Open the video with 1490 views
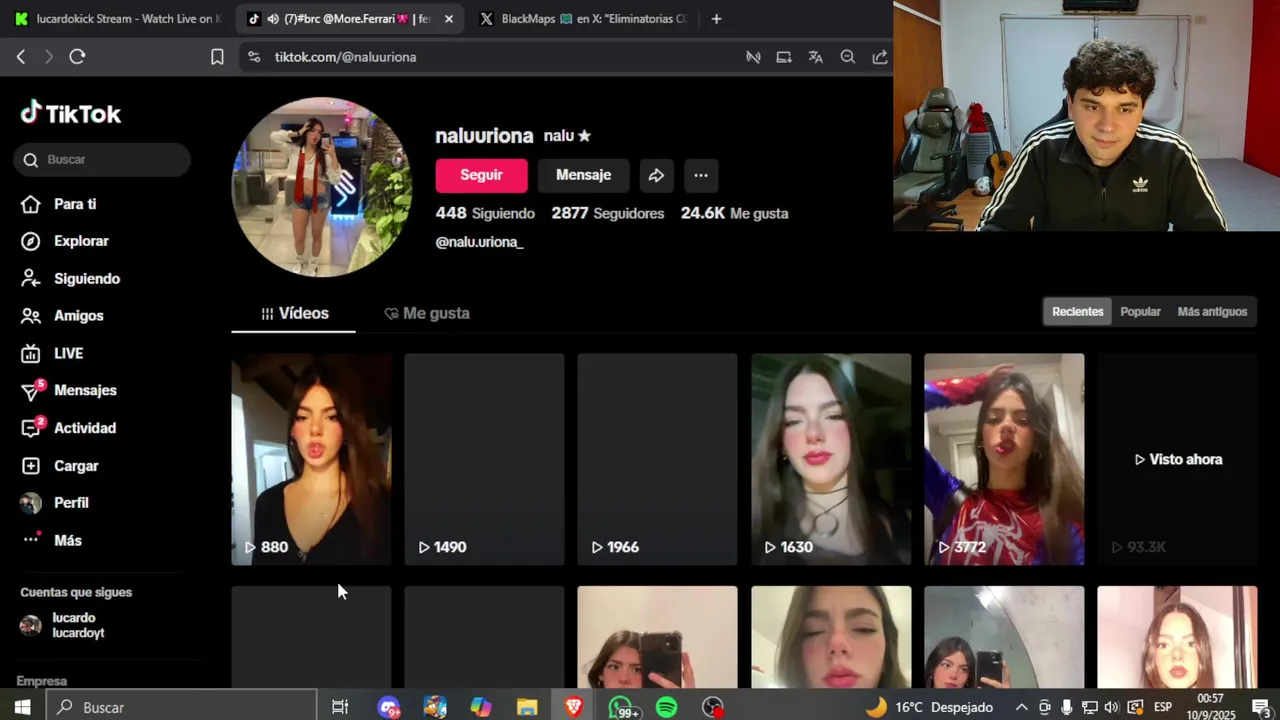The image size is (1280, 720). coord(484,459)
